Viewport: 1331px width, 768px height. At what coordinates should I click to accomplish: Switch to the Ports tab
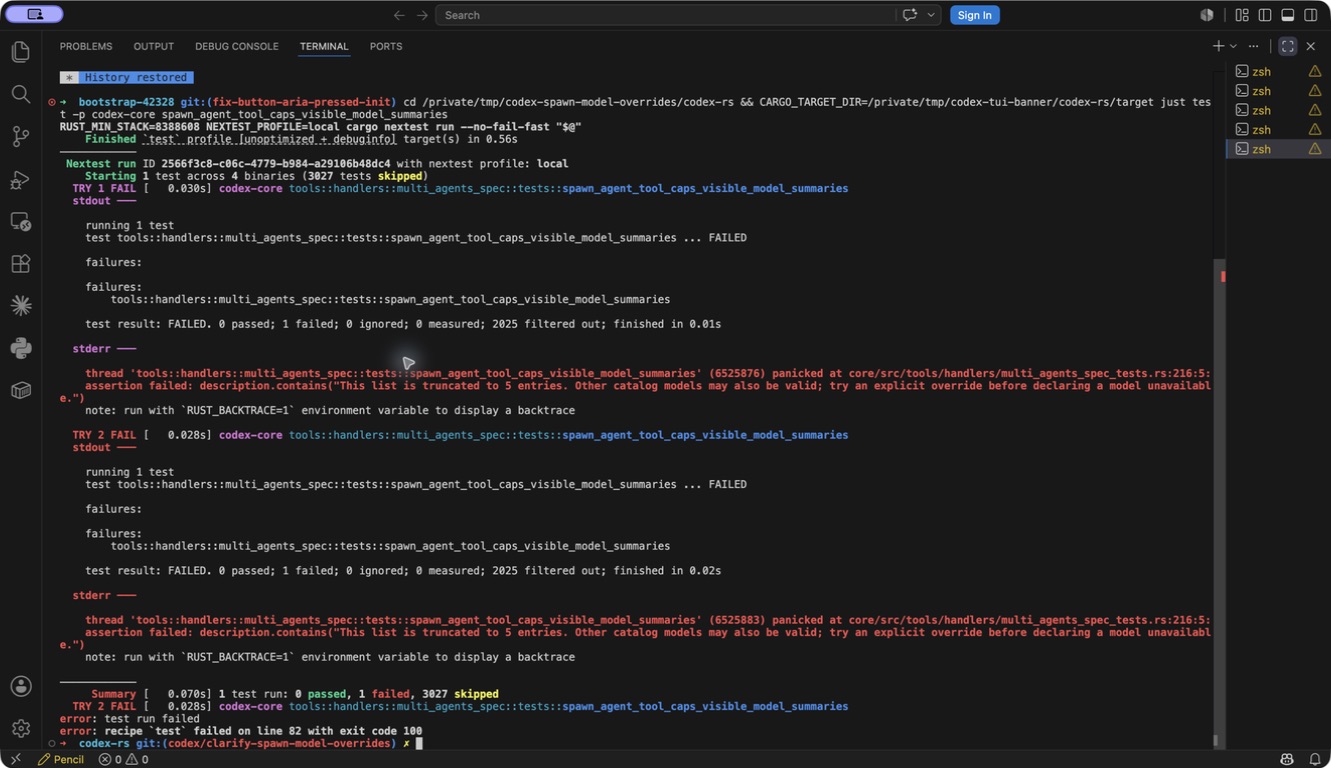pyautogui.click(x=386, y=46)
